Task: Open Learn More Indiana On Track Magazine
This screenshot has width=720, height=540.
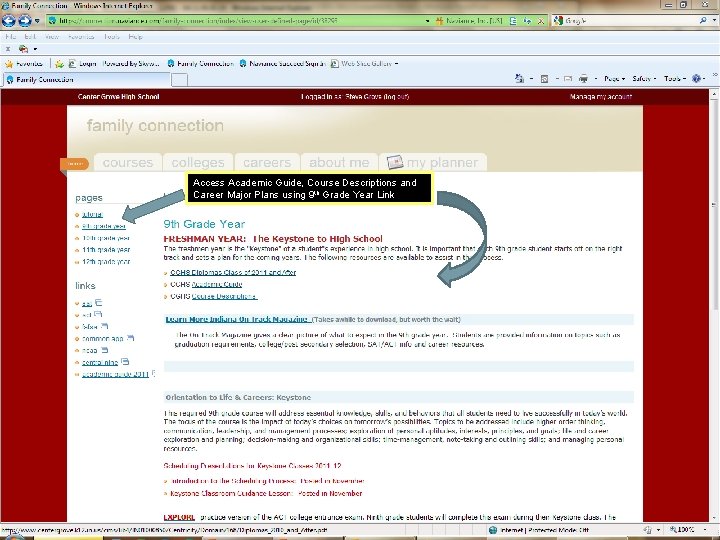Action: [x=236, y=319]
